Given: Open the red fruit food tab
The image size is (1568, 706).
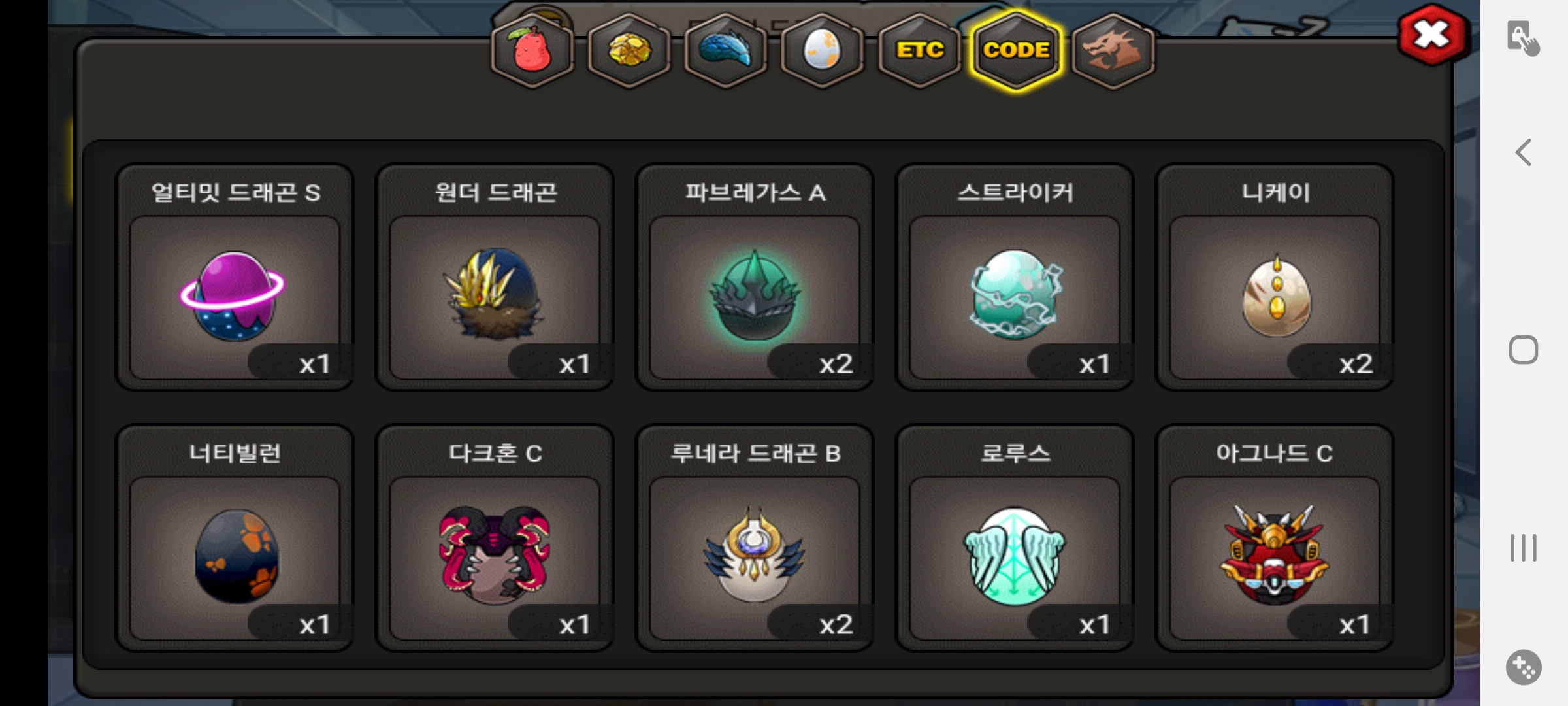Looking at the screenshot, I should [x=532, y=50].
